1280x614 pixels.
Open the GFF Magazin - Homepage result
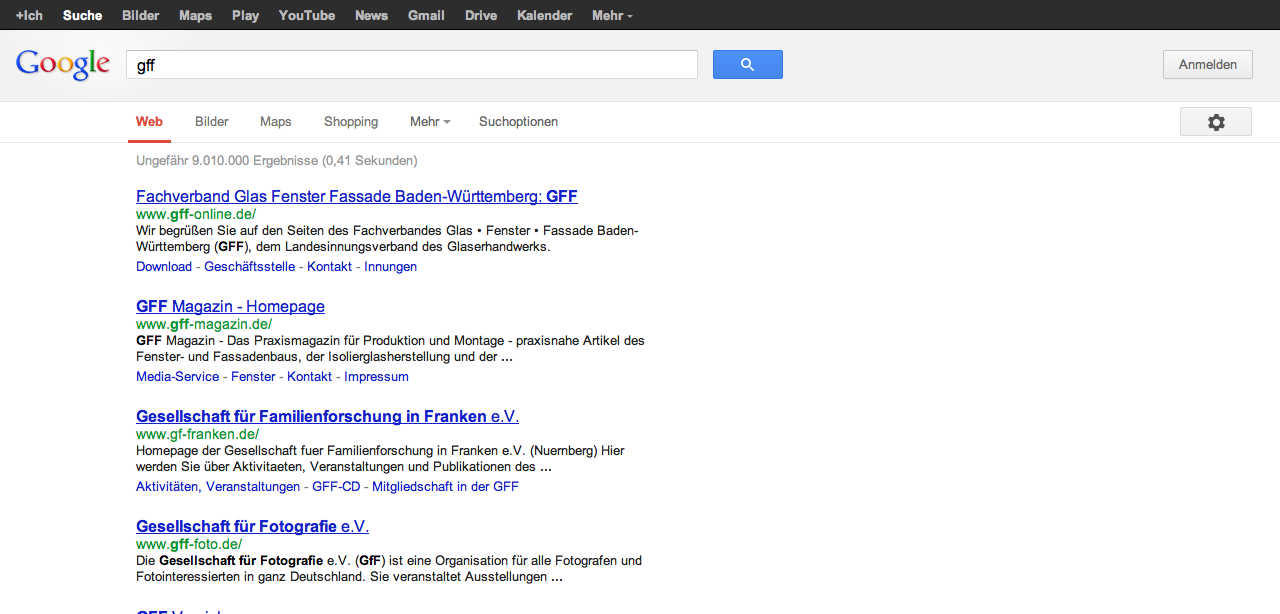[230, 306]
